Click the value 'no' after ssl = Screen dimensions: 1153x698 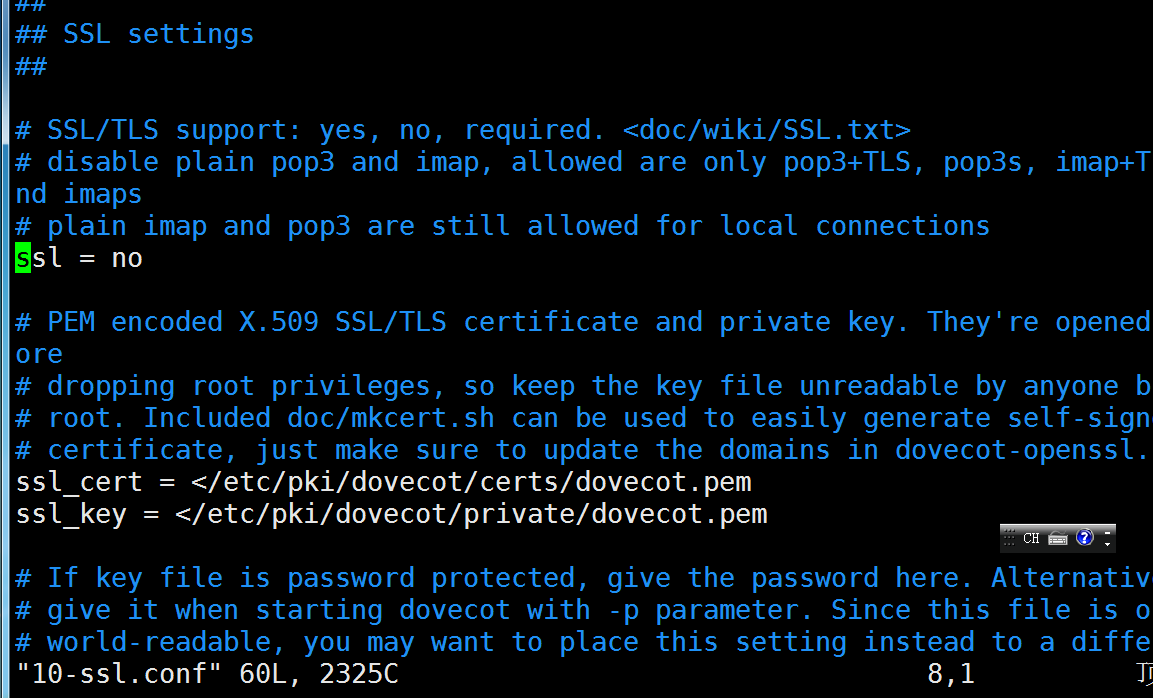(x=127, y=258)
